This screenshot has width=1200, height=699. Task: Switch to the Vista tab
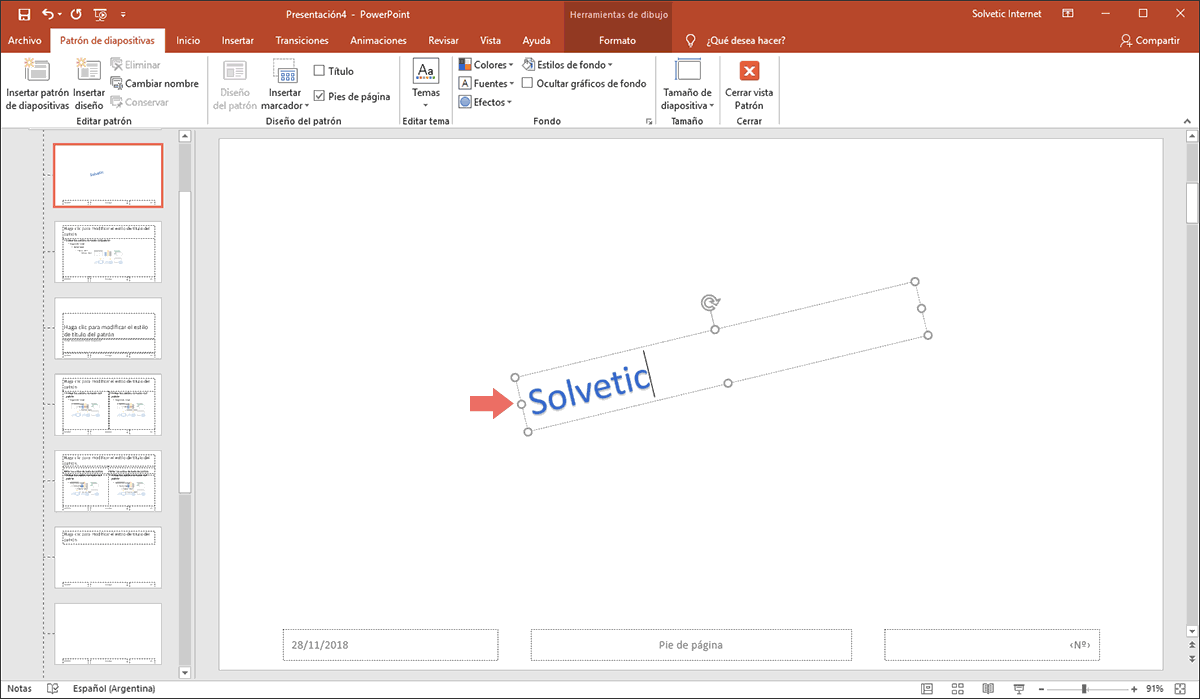tap(490, 41)
